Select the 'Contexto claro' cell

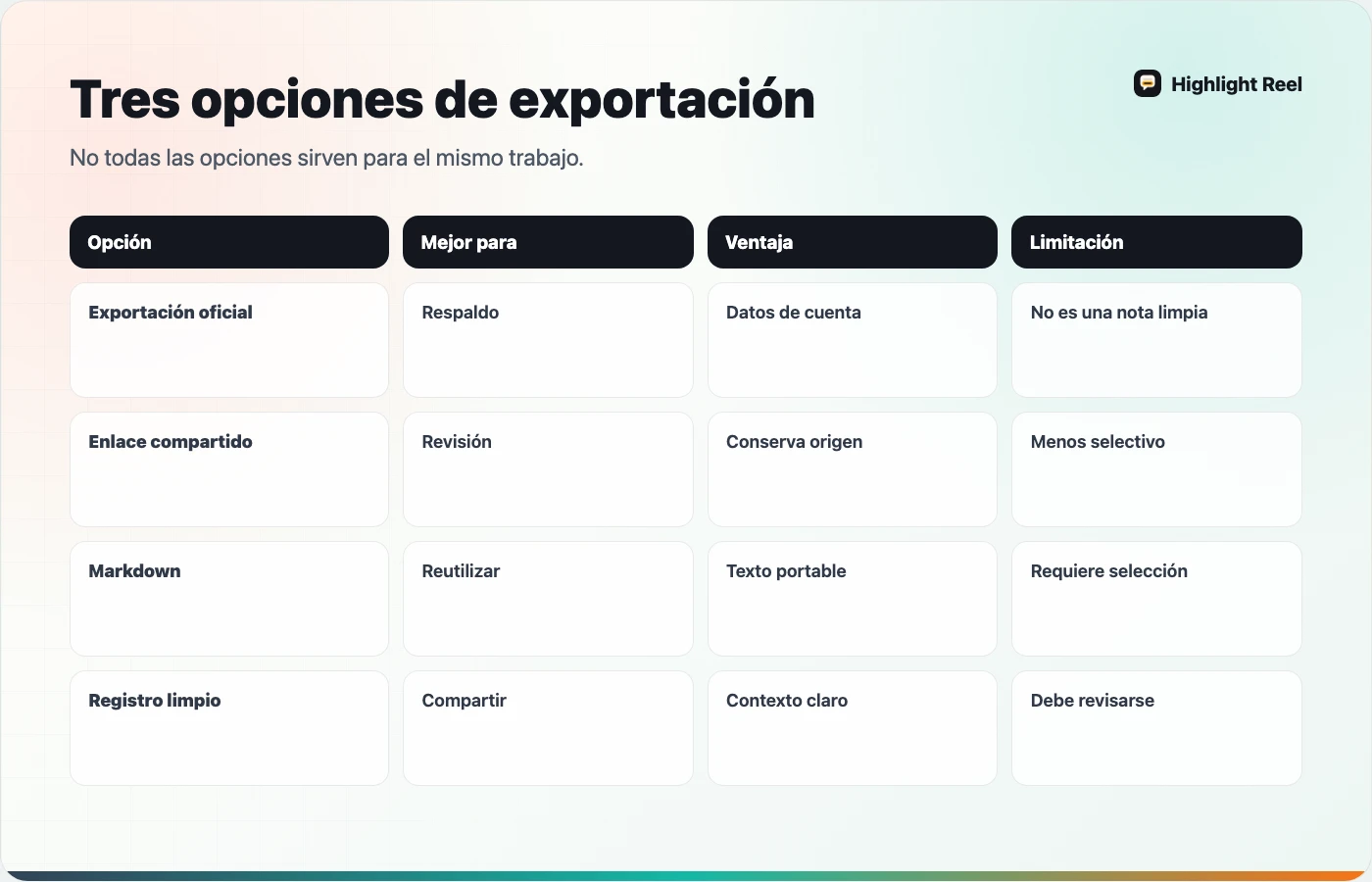point(853,728)
